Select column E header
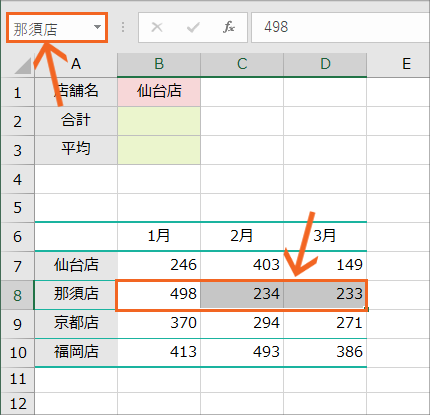Image resolution: width=430 pixels, height=415 pixels. click(398, 64)
